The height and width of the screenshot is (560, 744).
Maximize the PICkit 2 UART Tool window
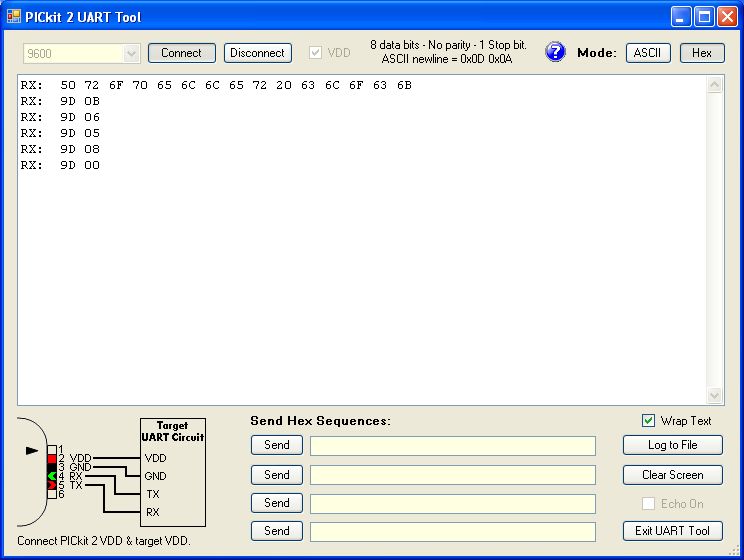(704, 17)
